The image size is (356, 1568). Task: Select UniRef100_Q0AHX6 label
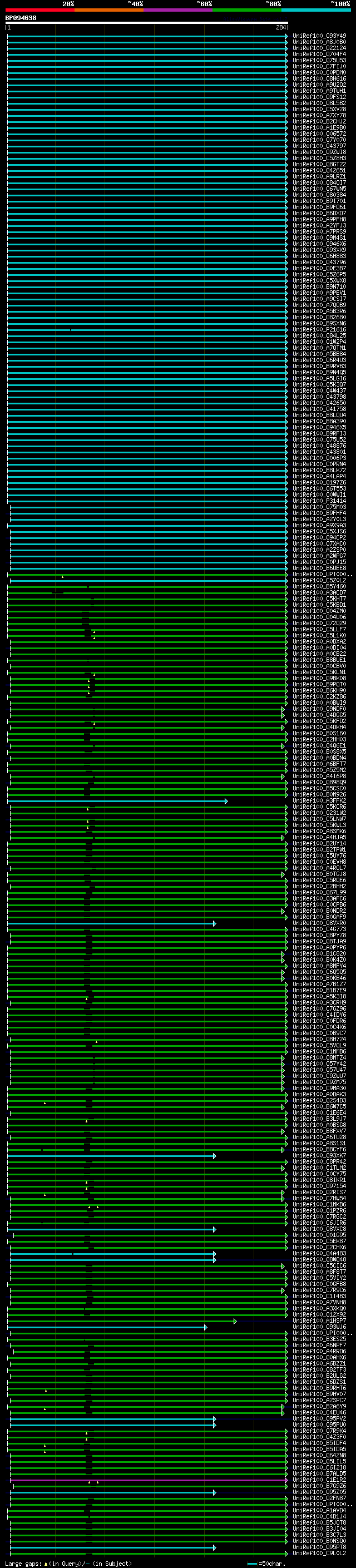(319, 1358)
